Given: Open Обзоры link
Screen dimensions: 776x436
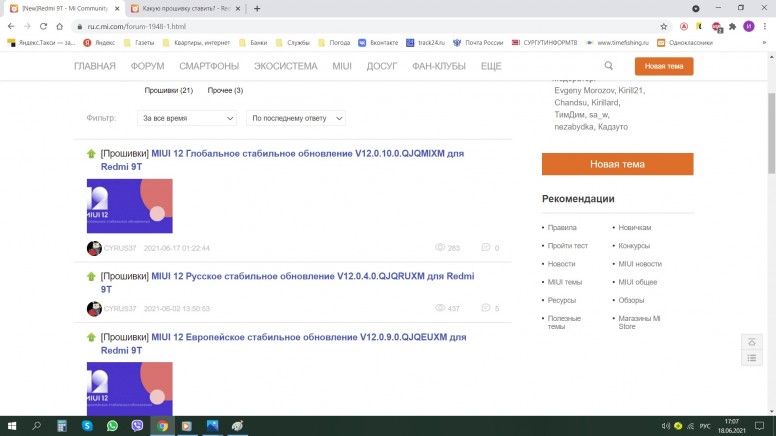Looking at the screenshot, I should (631, 300).
